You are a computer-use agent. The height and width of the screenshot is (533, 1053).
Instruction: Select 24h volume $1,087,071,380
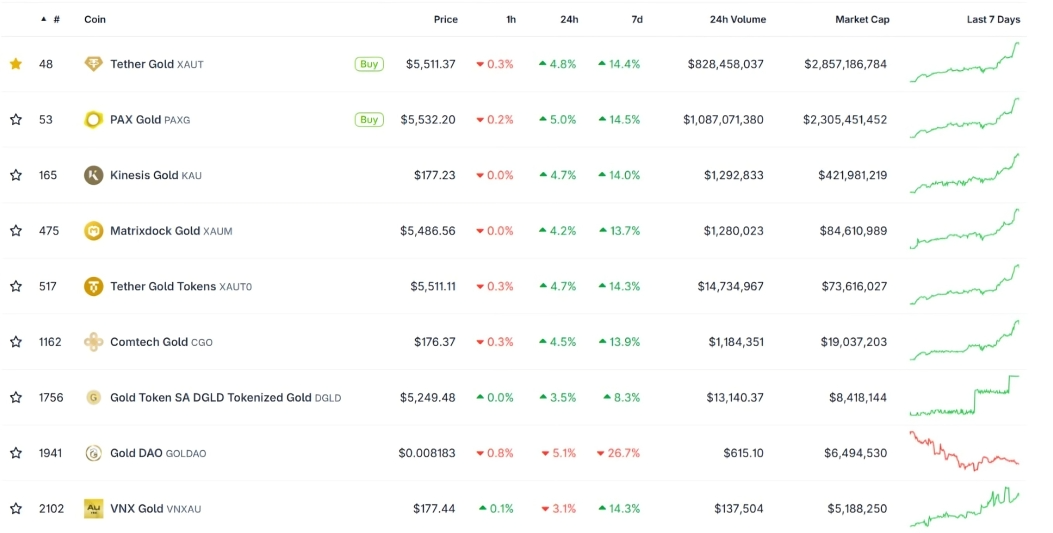click(x=723, y=119)
